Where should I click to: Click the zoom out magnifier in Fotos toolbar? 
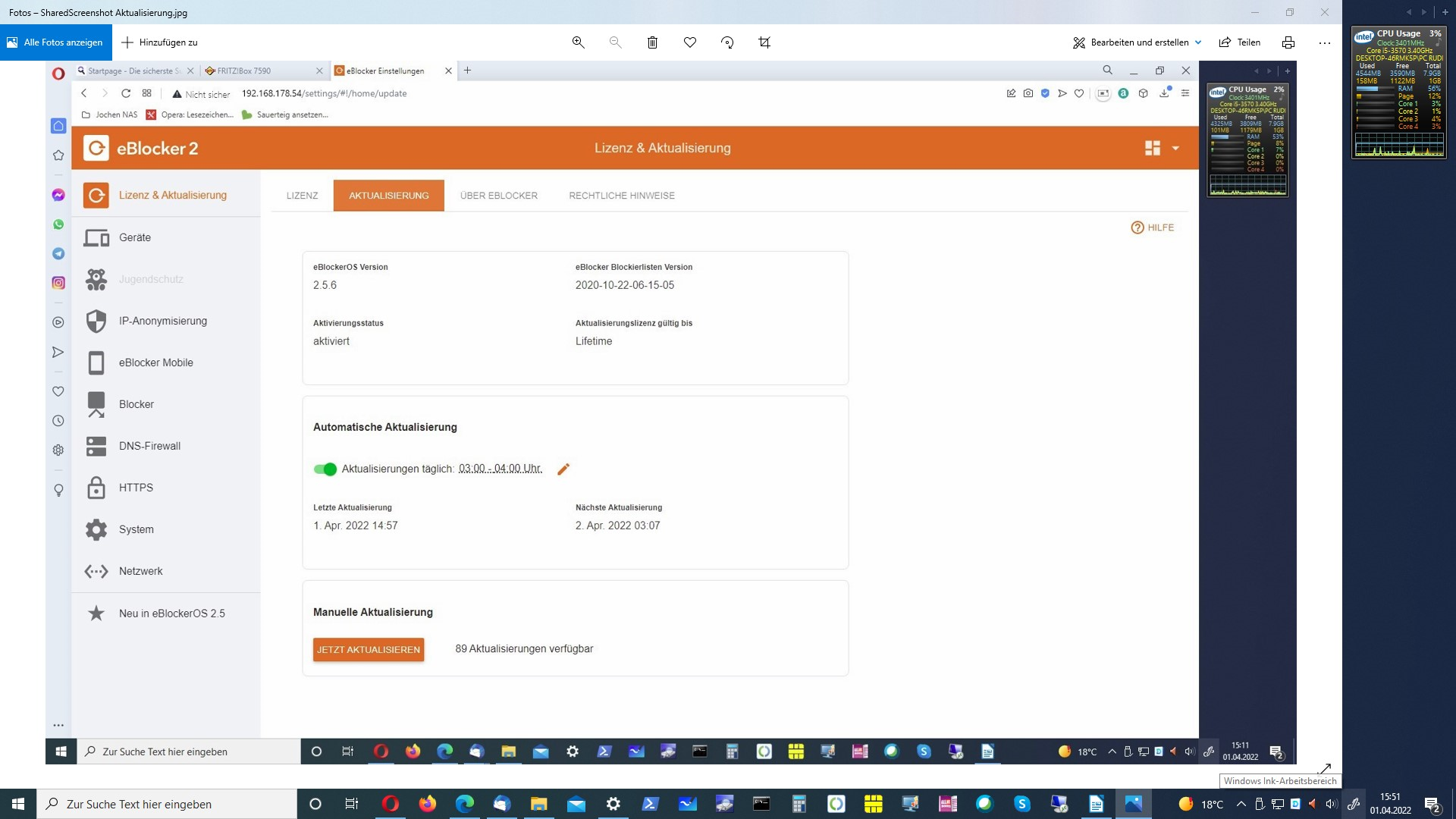point(615,42)
